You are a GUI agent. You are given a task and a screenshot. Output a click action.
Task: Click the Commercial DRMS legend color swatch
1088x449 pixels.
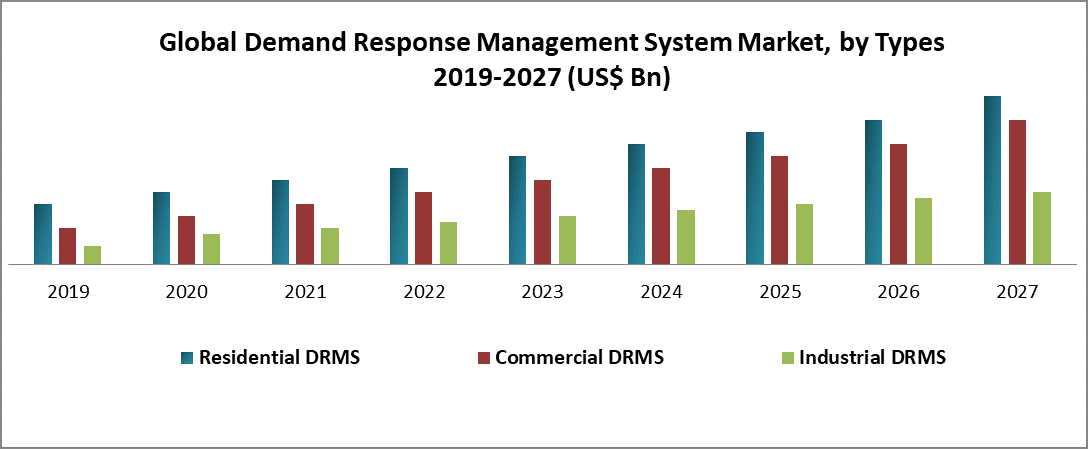pos(483,357)
